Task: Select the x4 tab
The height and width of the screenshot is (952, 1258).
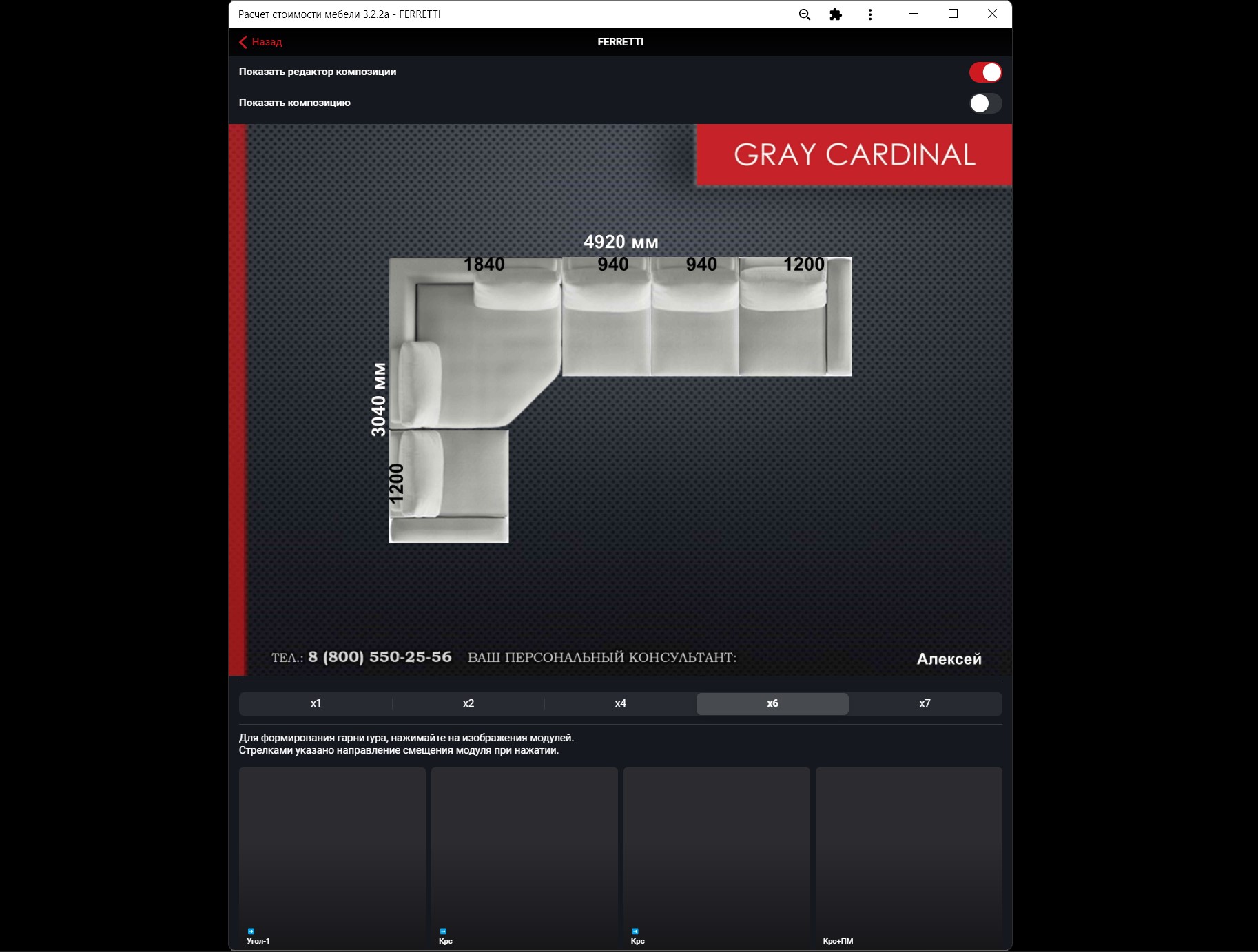Action: click(x=621, y=703)
